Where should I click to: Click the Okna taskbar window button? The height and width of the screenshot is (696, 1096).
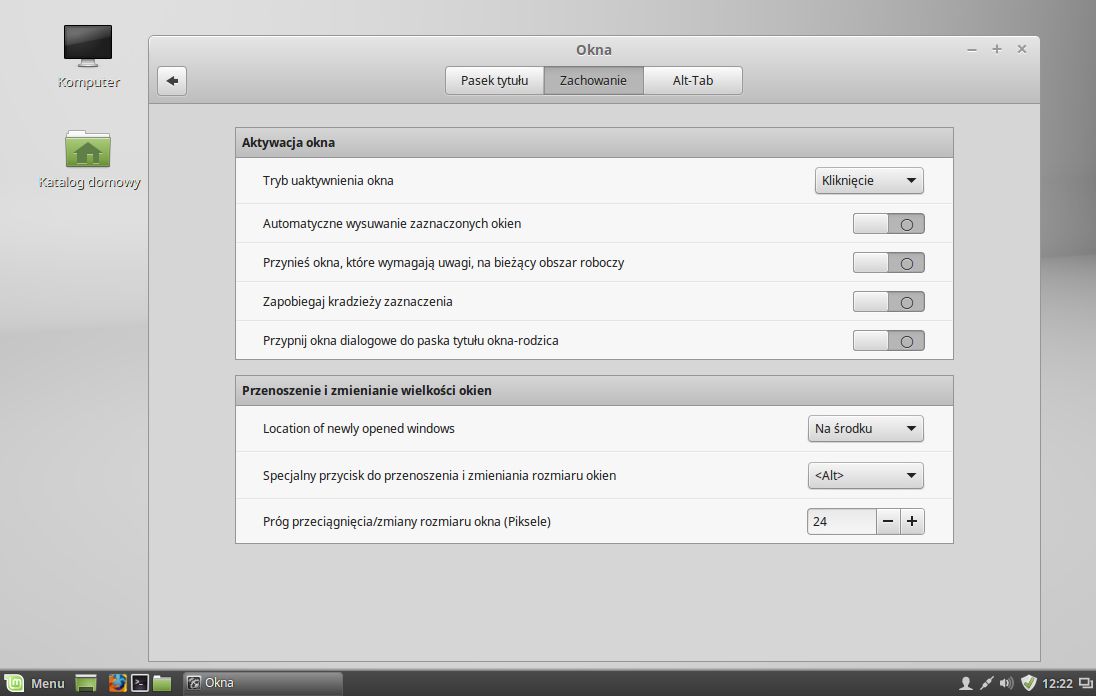(263, 683)
